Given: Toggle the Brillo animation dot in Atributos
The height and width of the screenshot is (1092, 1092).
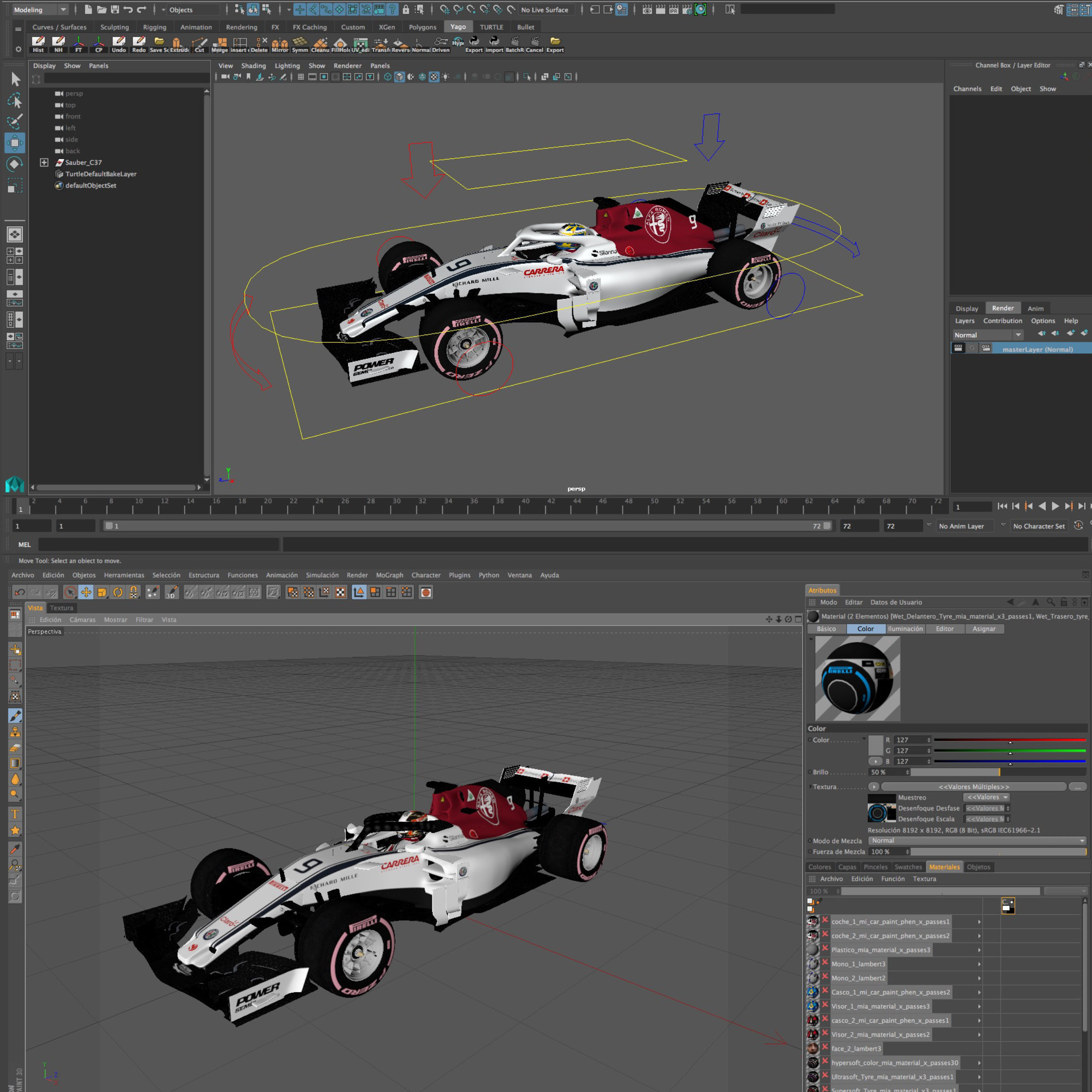Looking at the screenshot, I should (809, 772).
